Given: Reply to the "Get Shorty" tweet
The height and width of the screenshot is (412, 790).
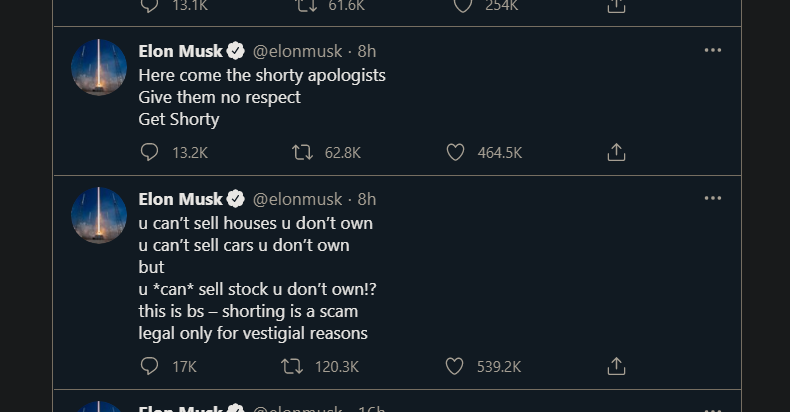Looking at the screenshot, I should click(150, 152).
